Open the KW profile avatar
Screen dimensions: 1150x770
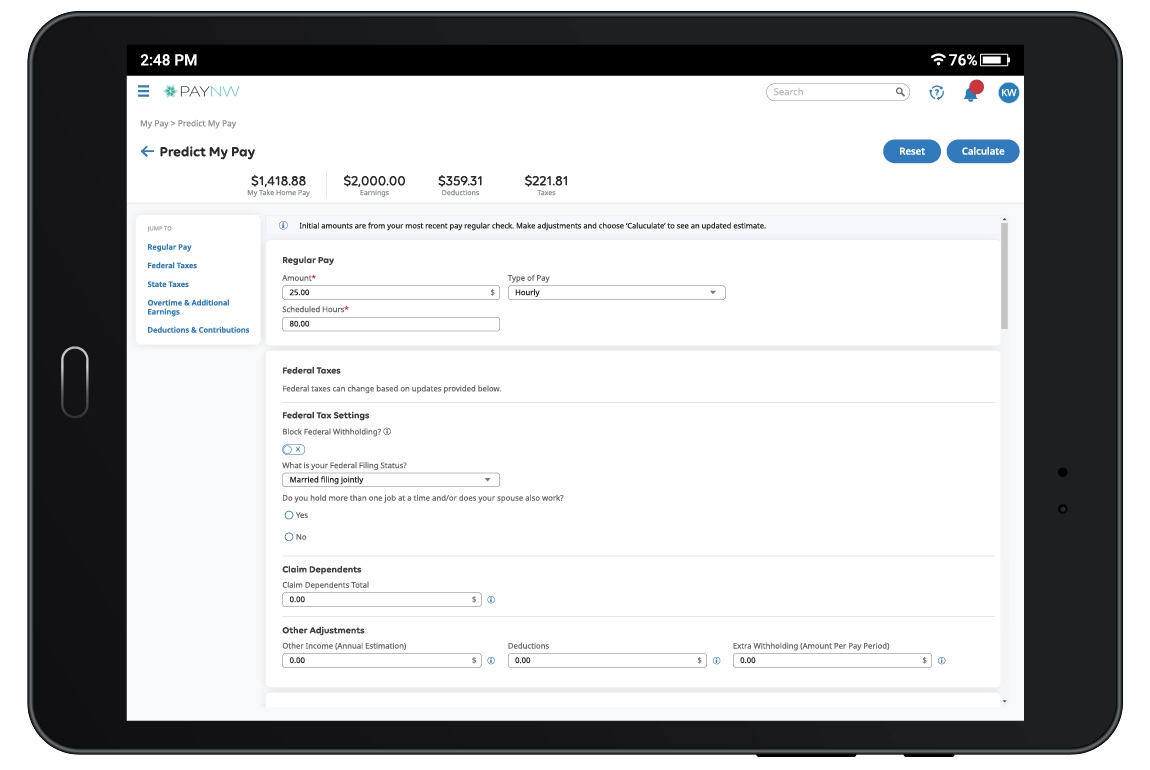coord(1008,92)
